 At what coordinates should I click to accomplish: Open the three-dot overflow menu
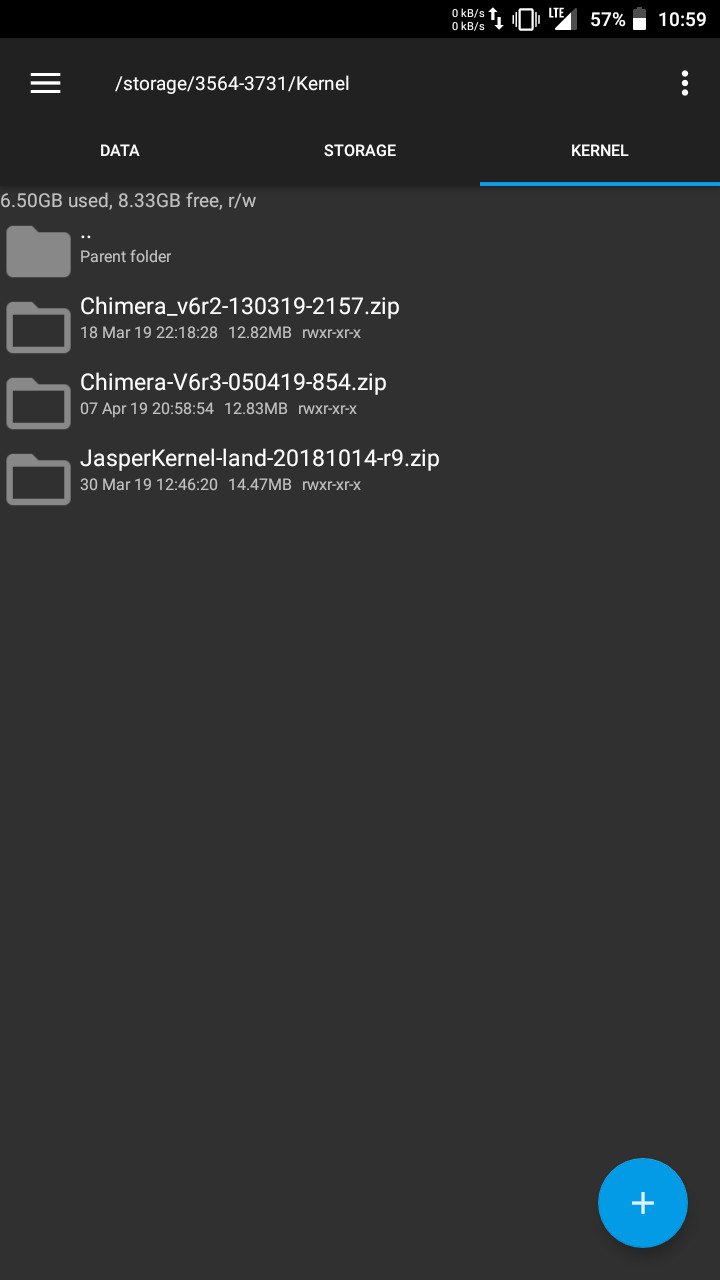pos(685,84)
